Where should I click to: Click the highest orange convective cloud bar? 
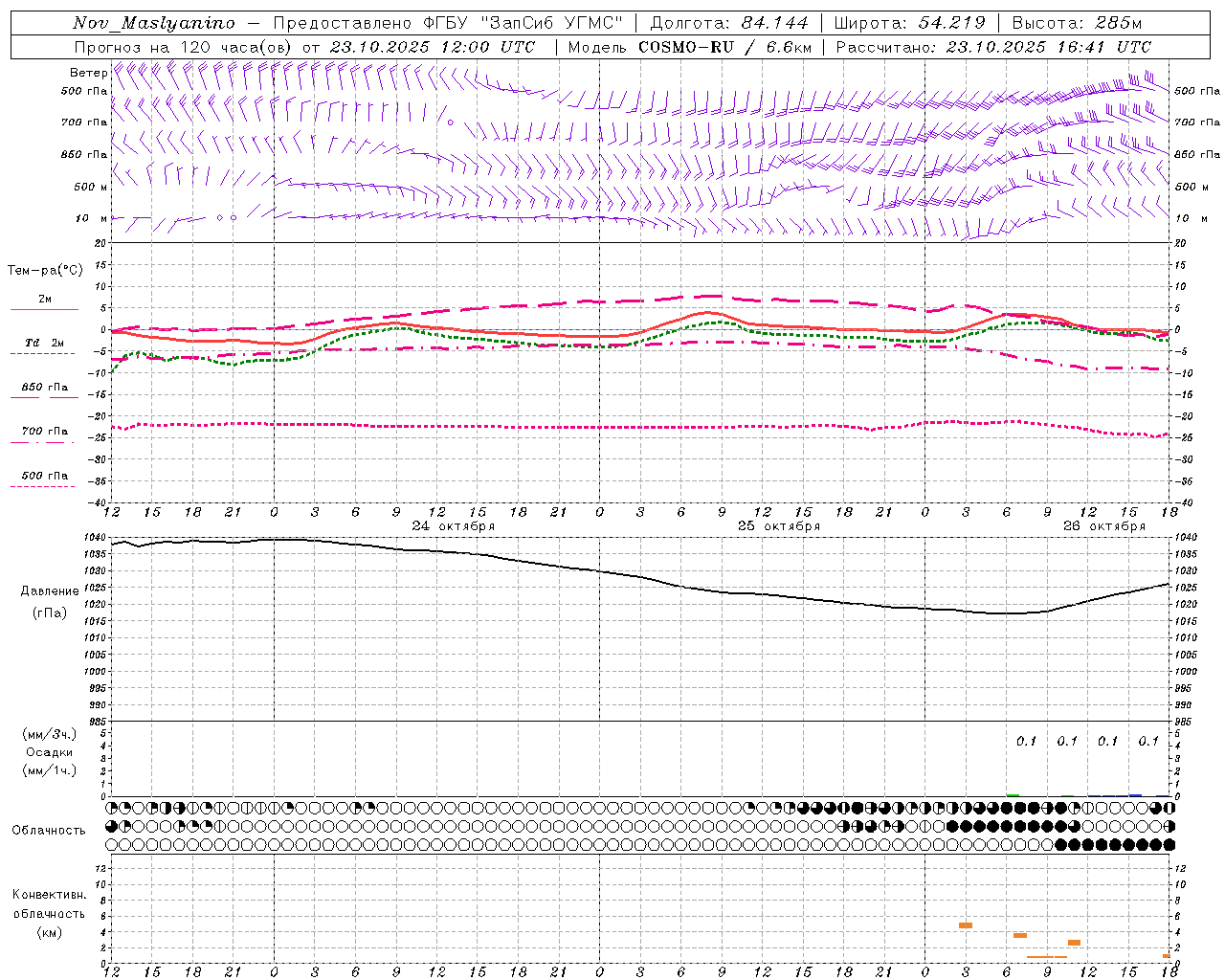pyautogui.click(x=966, y=925)
